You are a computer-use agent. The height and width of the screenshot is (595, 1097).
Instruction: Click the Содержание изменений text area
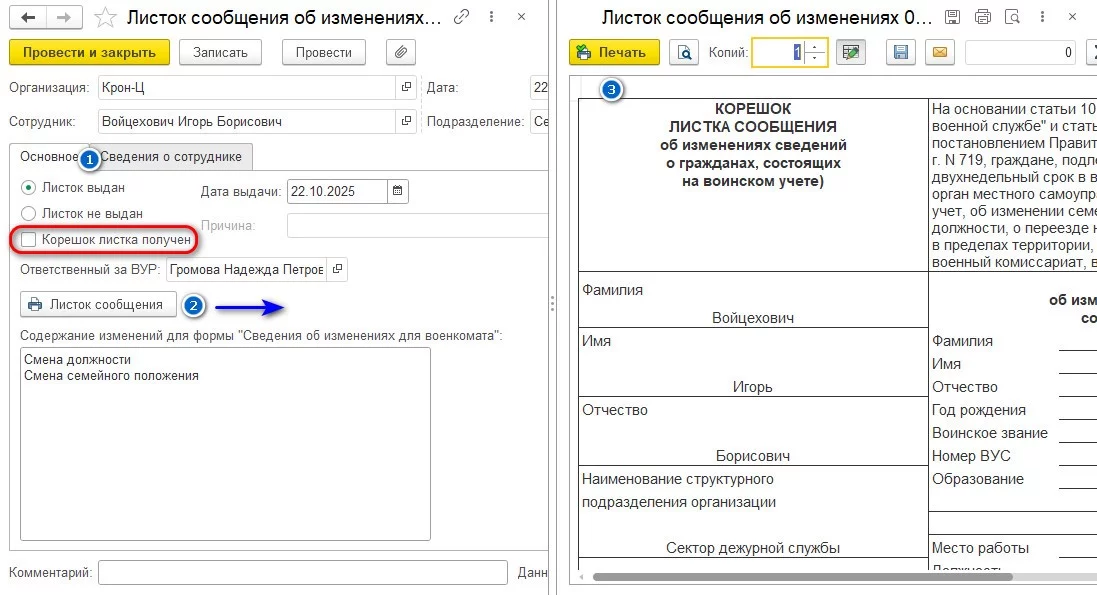[225, 444]
